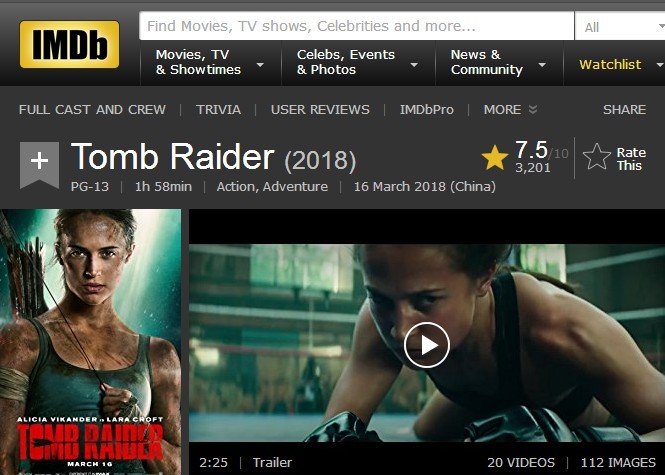Click the SHARE button

pos(624,109)
